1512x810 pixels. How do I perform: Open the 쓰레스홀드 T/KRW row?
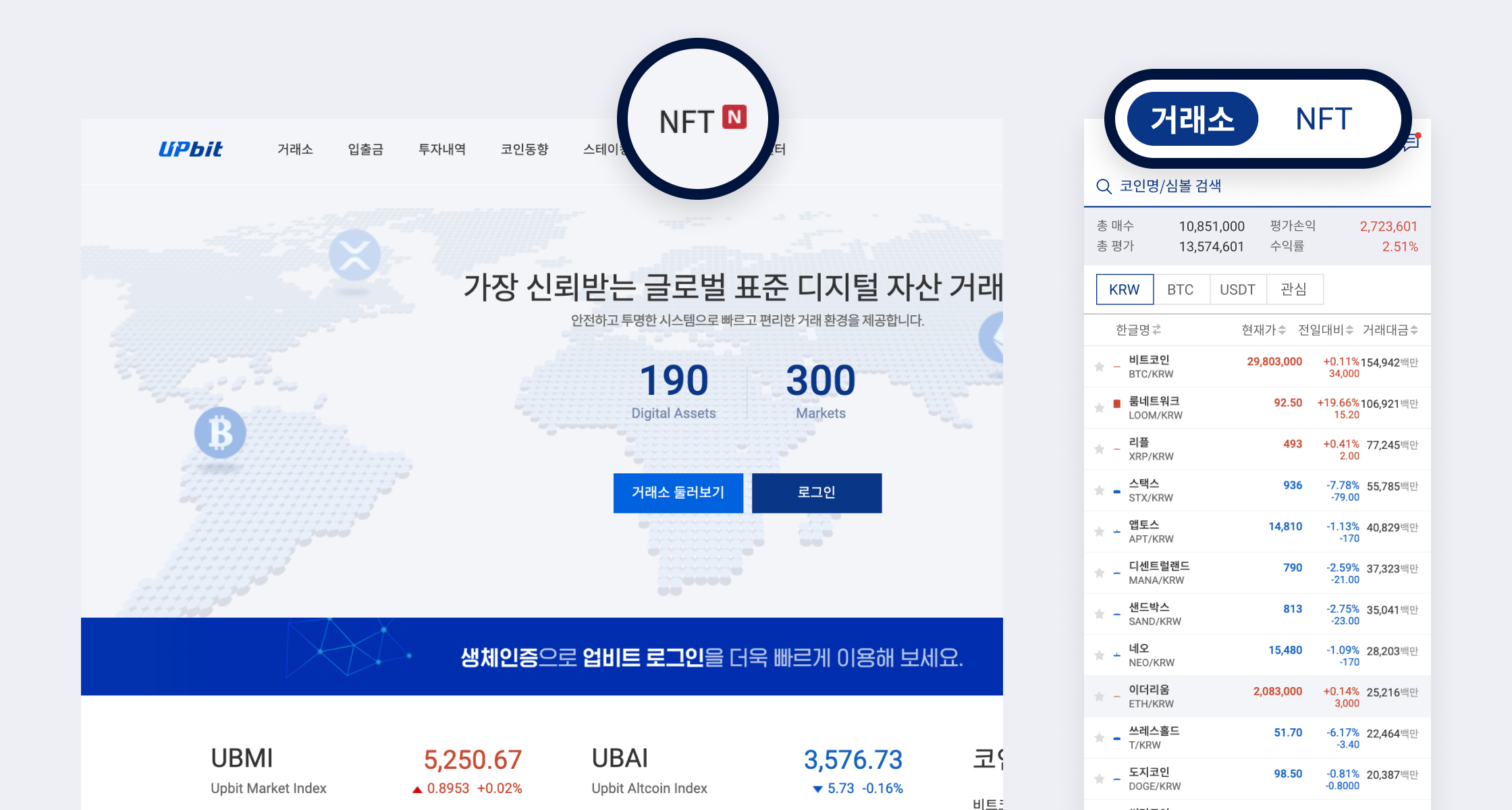point(1257,737)
